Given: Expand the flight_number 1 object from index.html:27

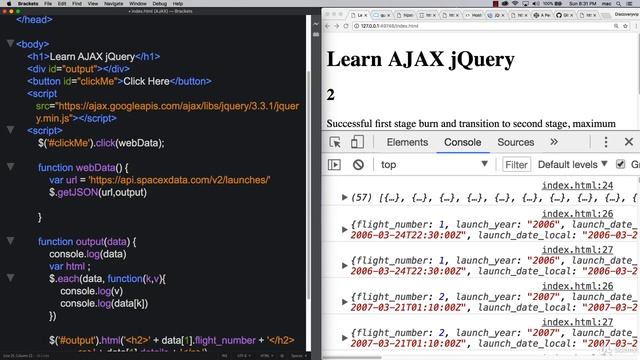Looking at the screenshot, I should (x=344, y=266).
